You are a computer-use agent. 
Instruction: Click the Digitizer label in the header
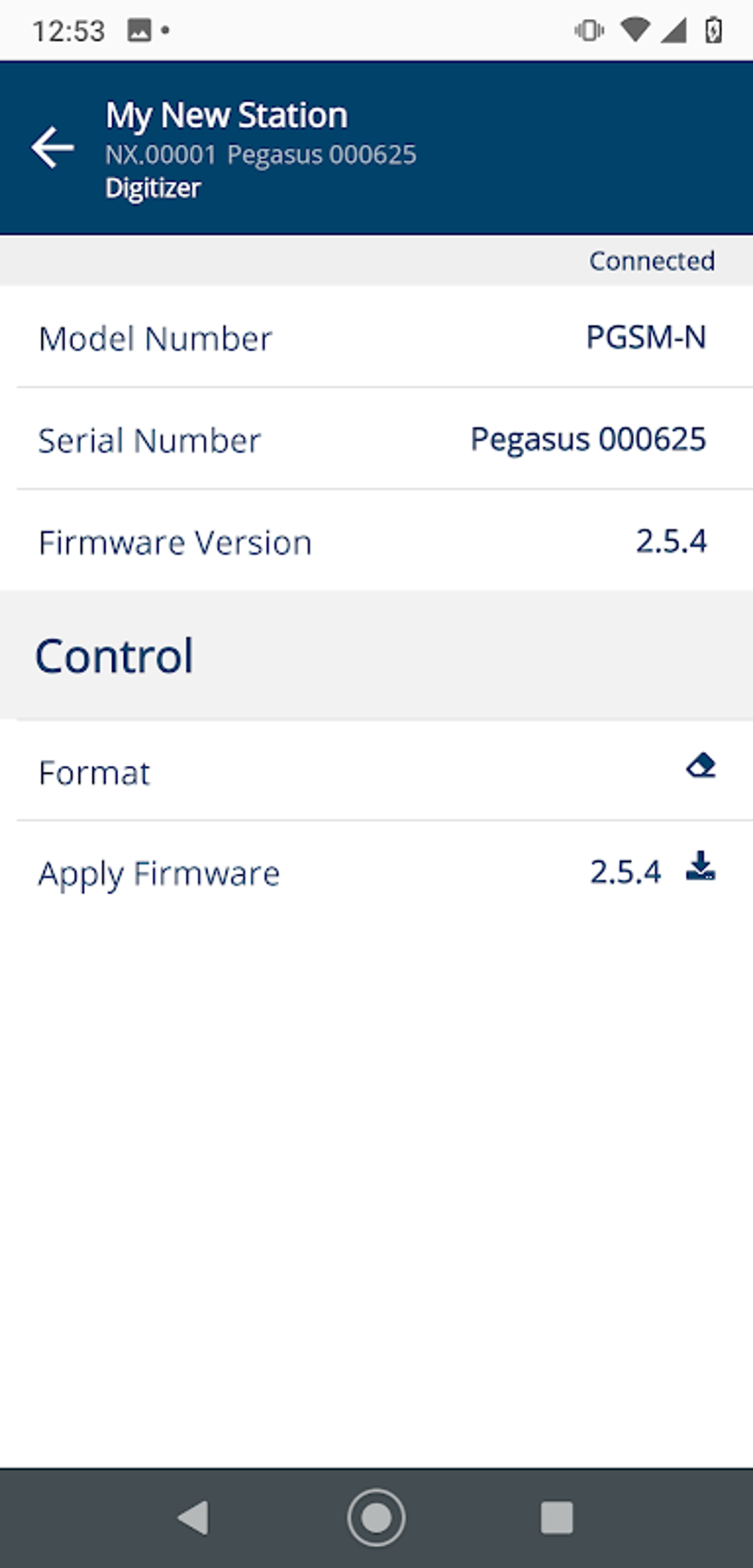152,189
